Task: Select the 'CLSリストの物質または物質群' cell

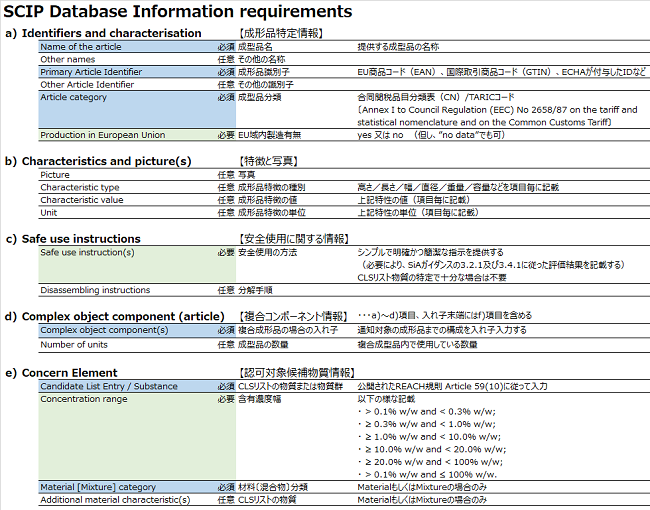Action: 290,386
